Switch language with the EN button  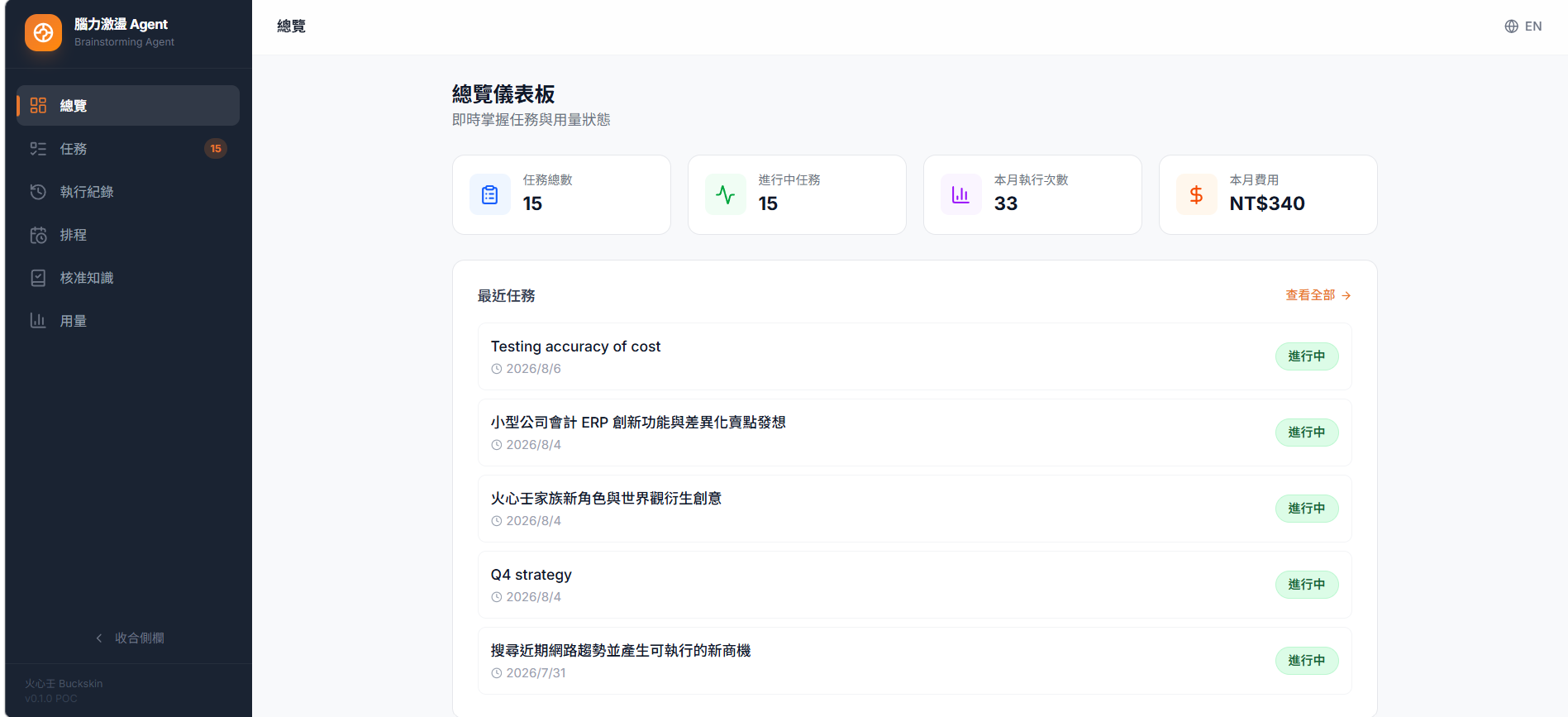[x=1523, y=26]
